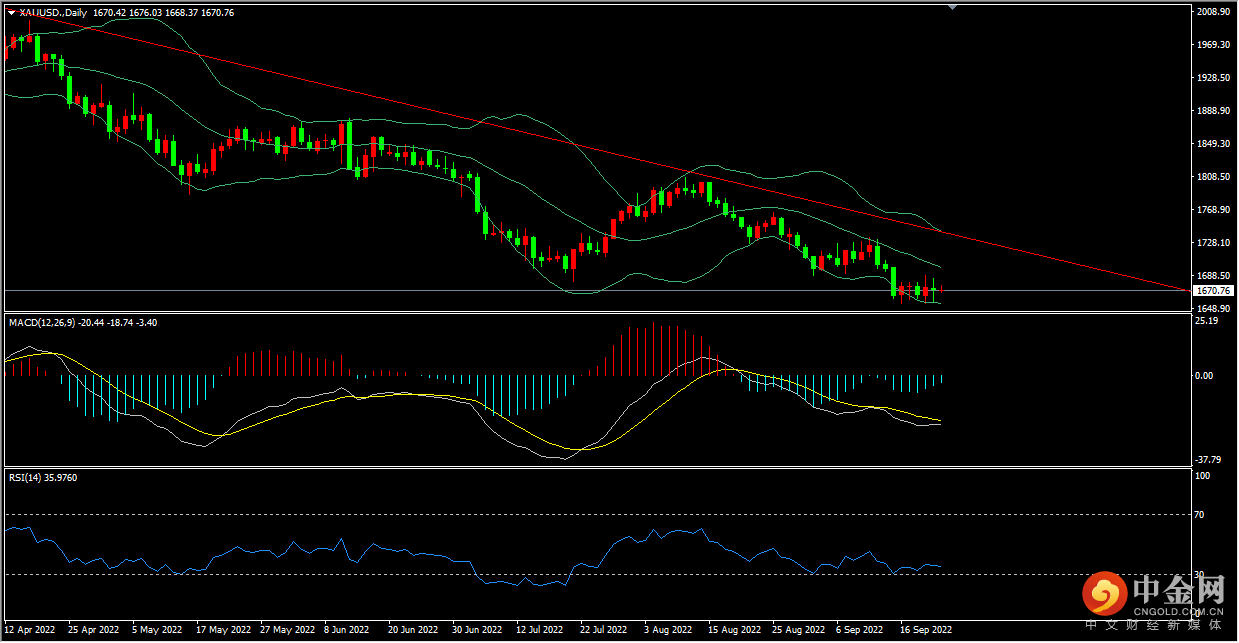Click the 1728.10 price axis label

click(1212, 243)
